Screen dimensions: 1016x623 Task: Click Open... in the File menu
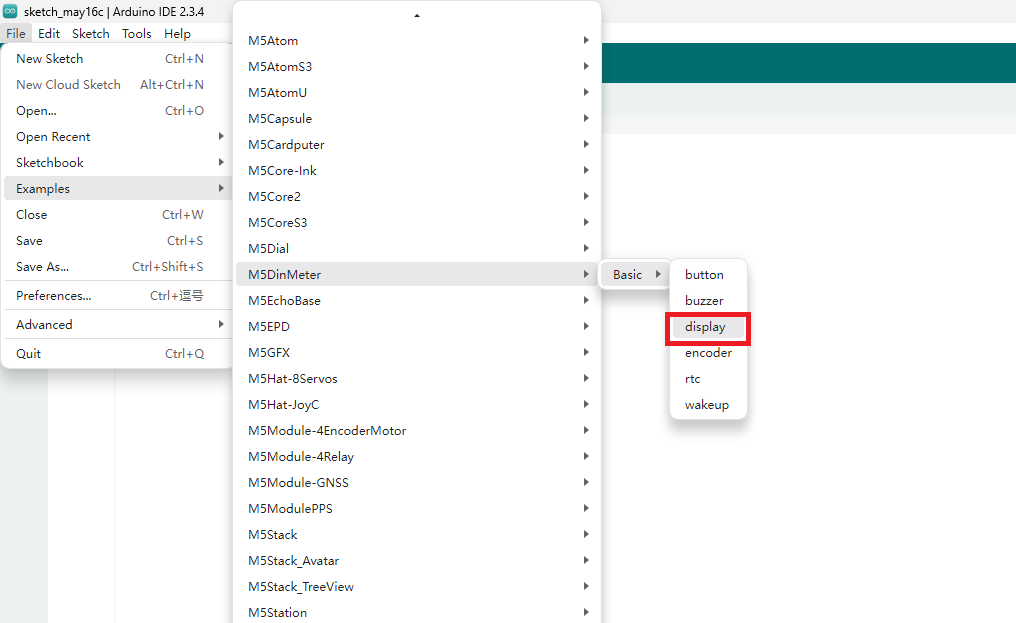[117, 110]
